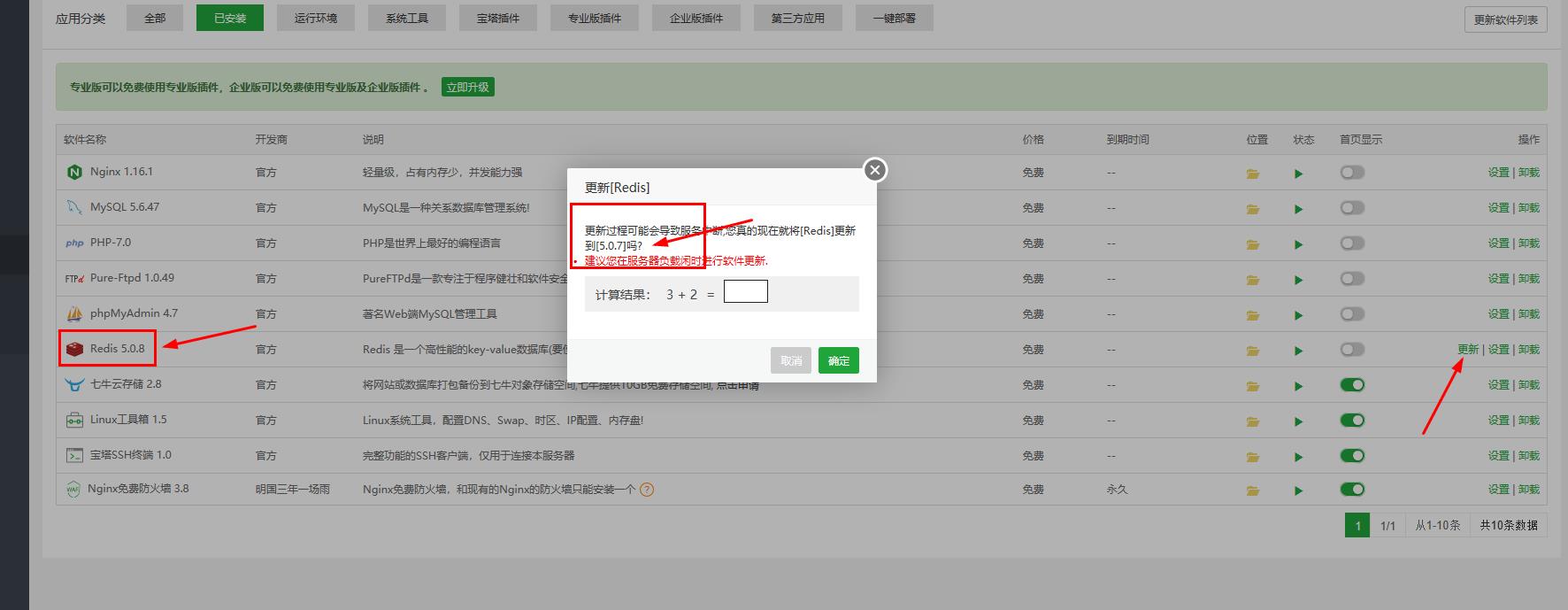1568x610 pixels.
Task: Switch to 系统工具 category
Action: [407, 18]
